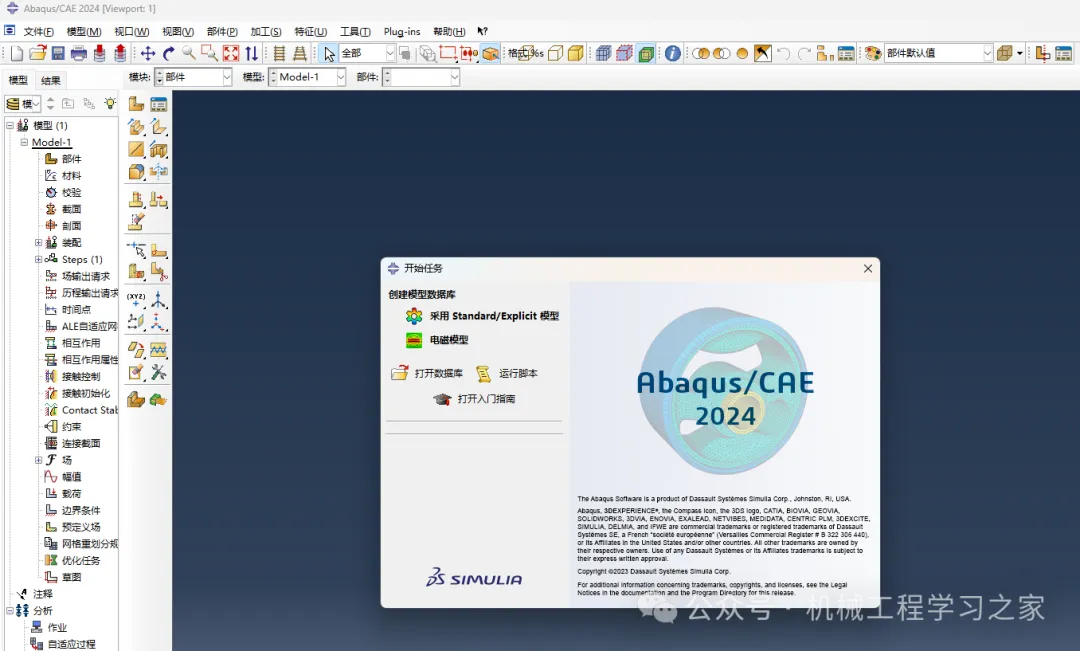Collapse the Model-1 tree node
Viewport: 1080px width, 651px height.
(24, 142)
